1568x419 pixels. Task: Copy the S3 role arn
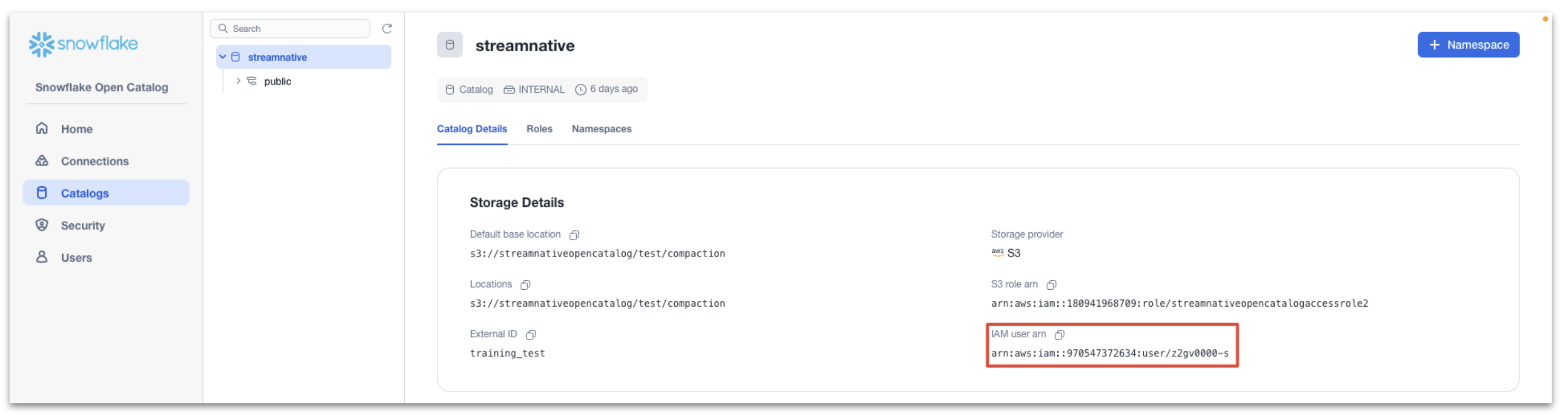[x=1051, y=284]
